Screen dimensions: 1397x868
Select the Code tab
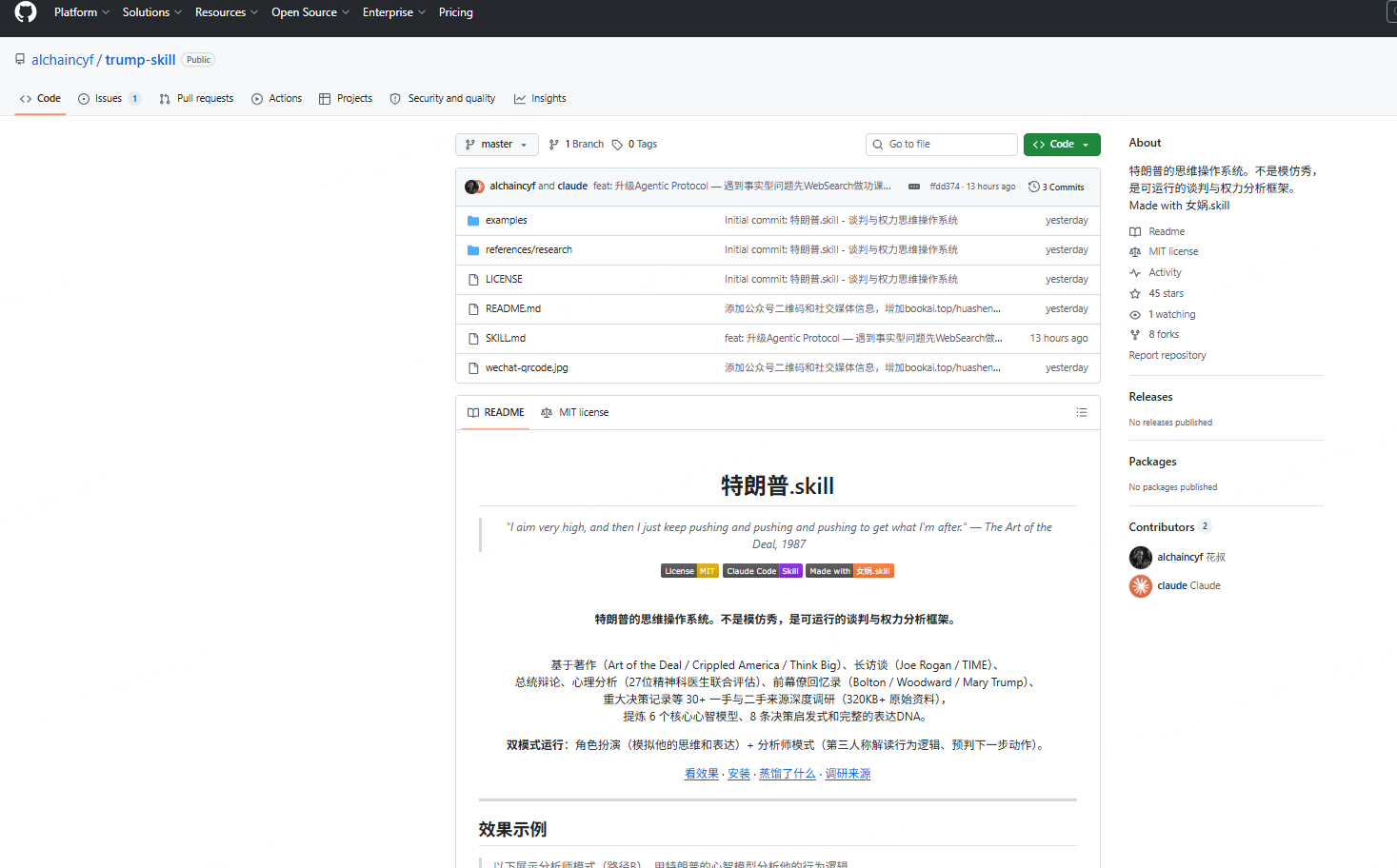pyautogui.click(x=40, y=99)
